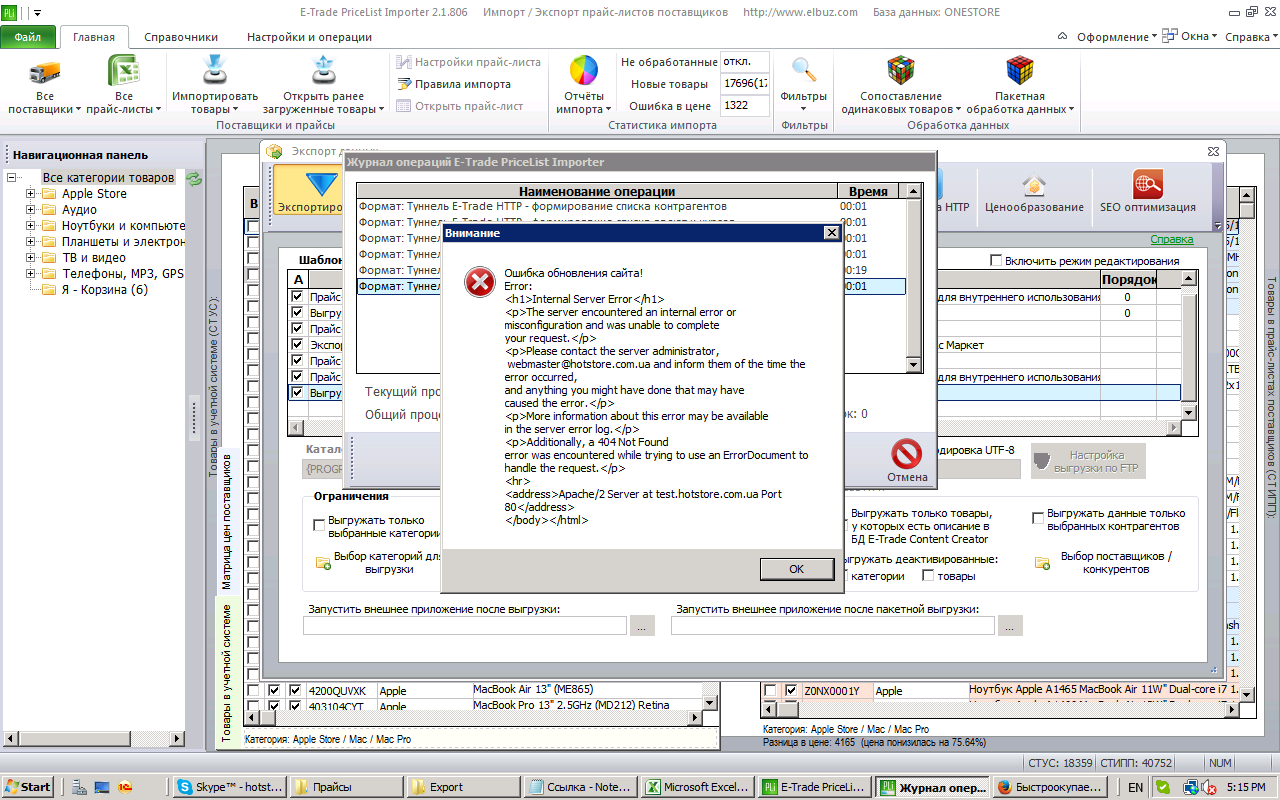Click the Новые товары value field
1280x800 pixels.
point(745,84)
